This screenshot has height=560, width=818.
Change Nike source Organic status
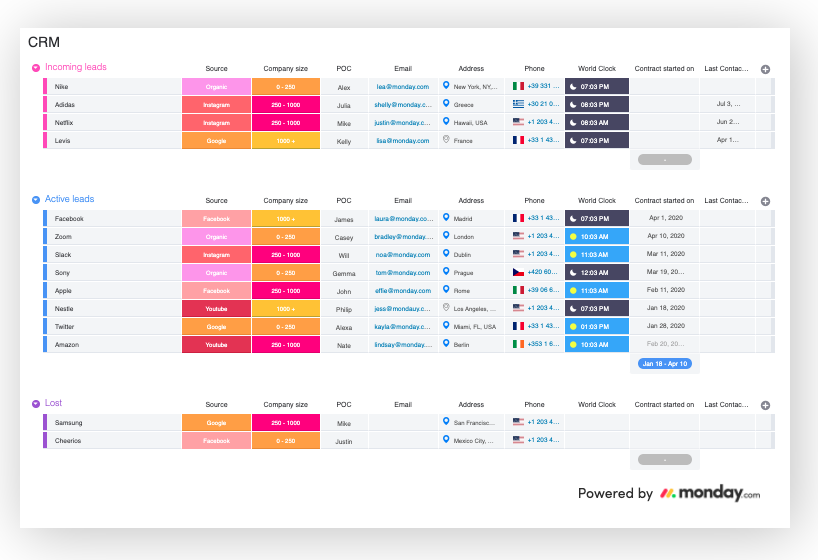click(x=216, y=87)
